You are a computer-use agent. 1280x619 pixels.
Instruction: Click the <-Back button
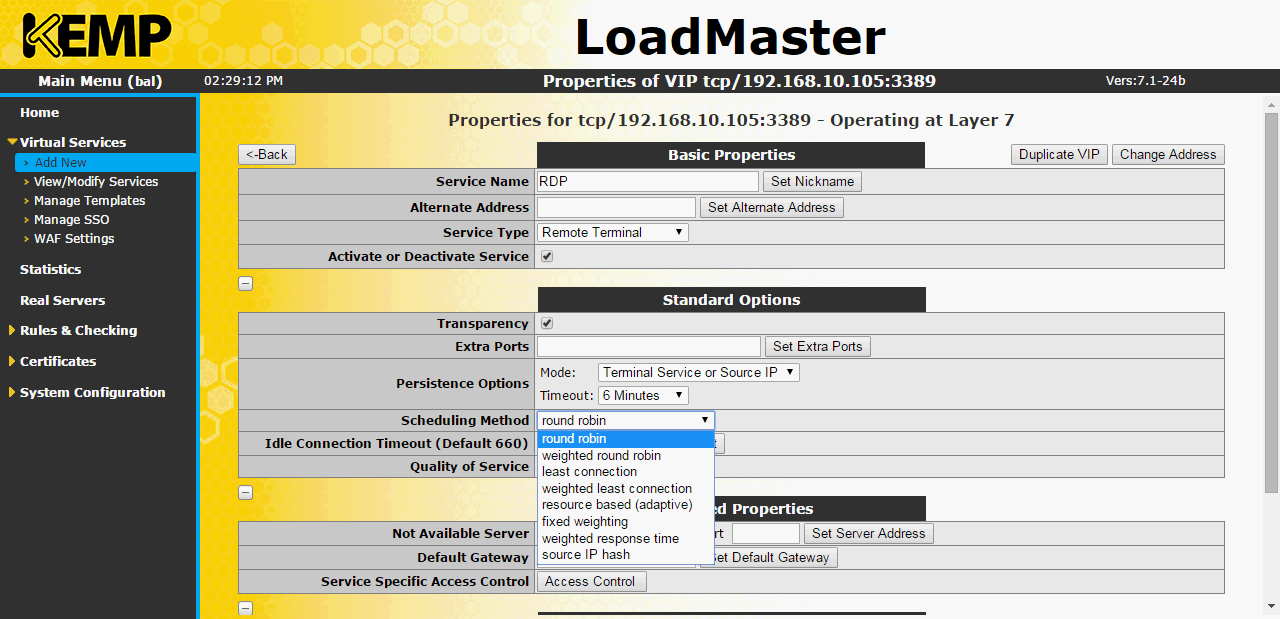(x=267, y=155)
